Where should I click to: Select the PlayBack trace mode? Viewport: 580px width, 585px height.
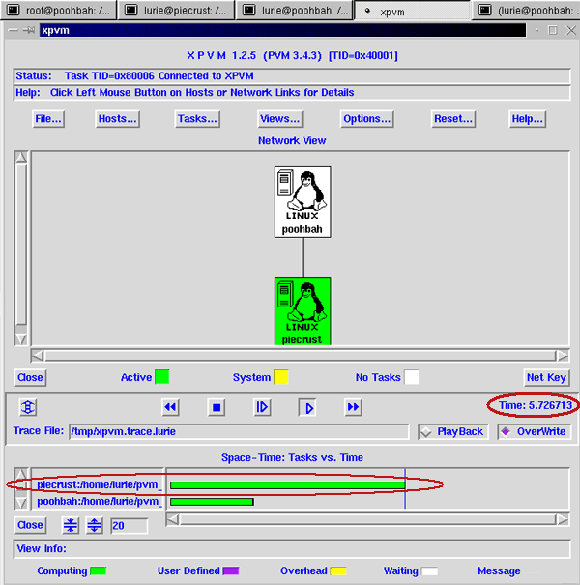[x=453, y=432]
